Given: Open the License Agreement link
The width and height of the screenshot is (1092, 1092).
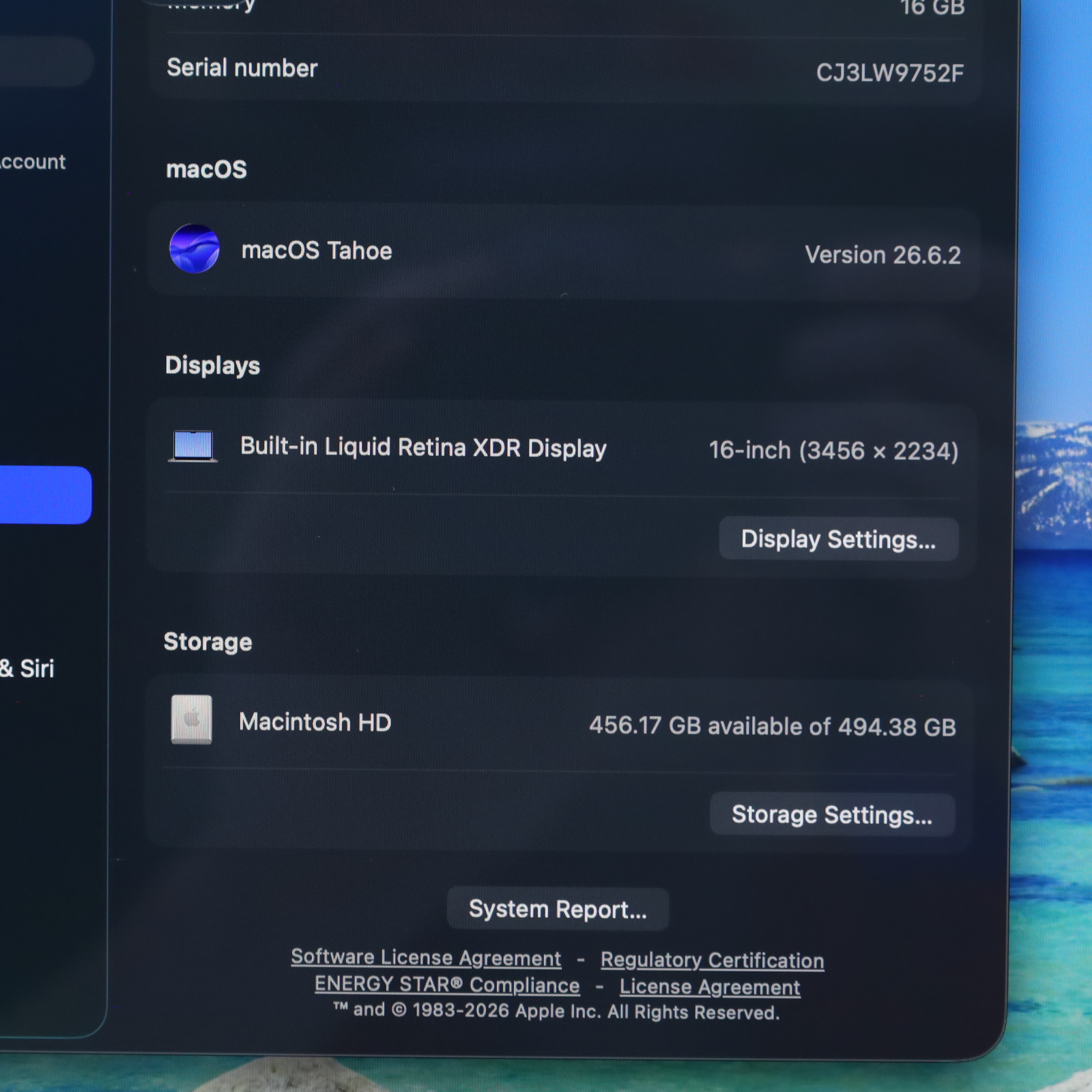Looking at the screenshot, I should pos(710,987).
